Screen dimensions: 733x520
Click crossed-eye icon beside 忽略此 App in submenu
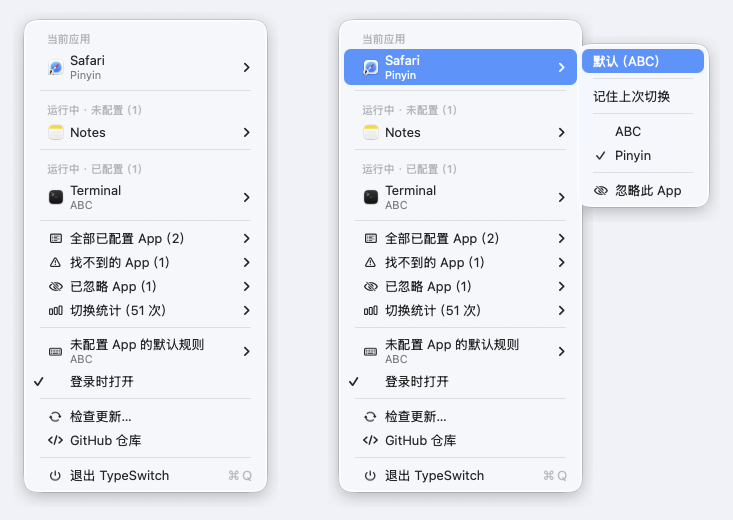(x=601, y=190)
